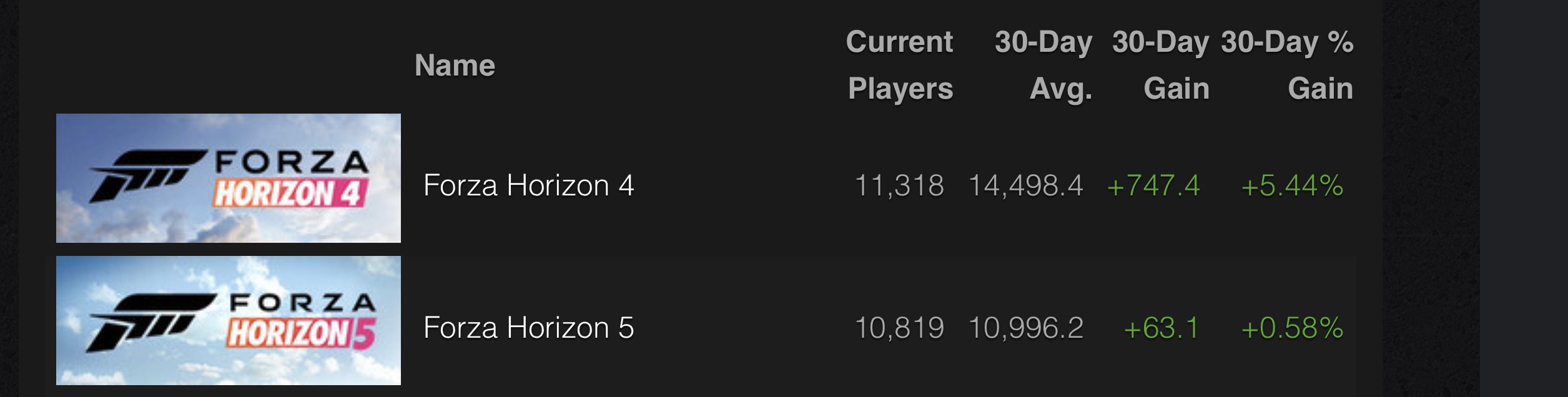Click the +747.4 gain value
The image size is (1568, 397).
click(1153, 185)
